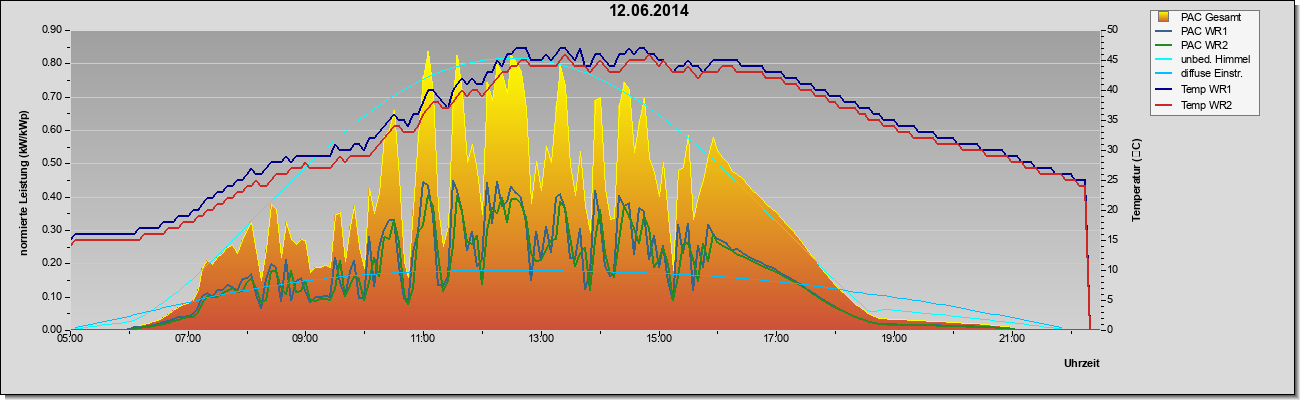Click the 17:00 tick label on time axis
The image size is (1300, 400).
[776, 340]
